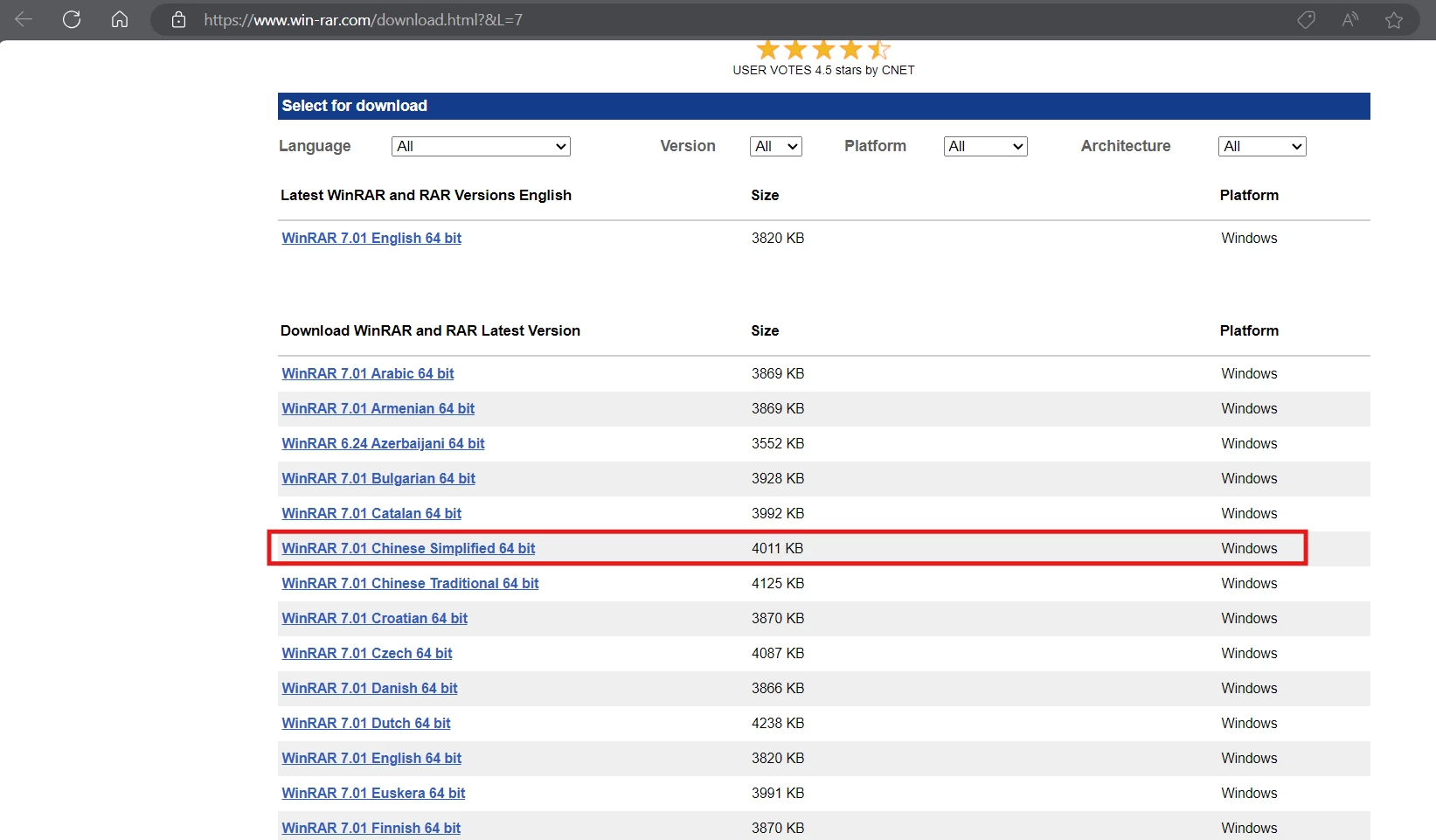The image size is (1436, 840).
Task: Download WinRAR 7.01 Czech 64 bit
Action: click(367, 653)
